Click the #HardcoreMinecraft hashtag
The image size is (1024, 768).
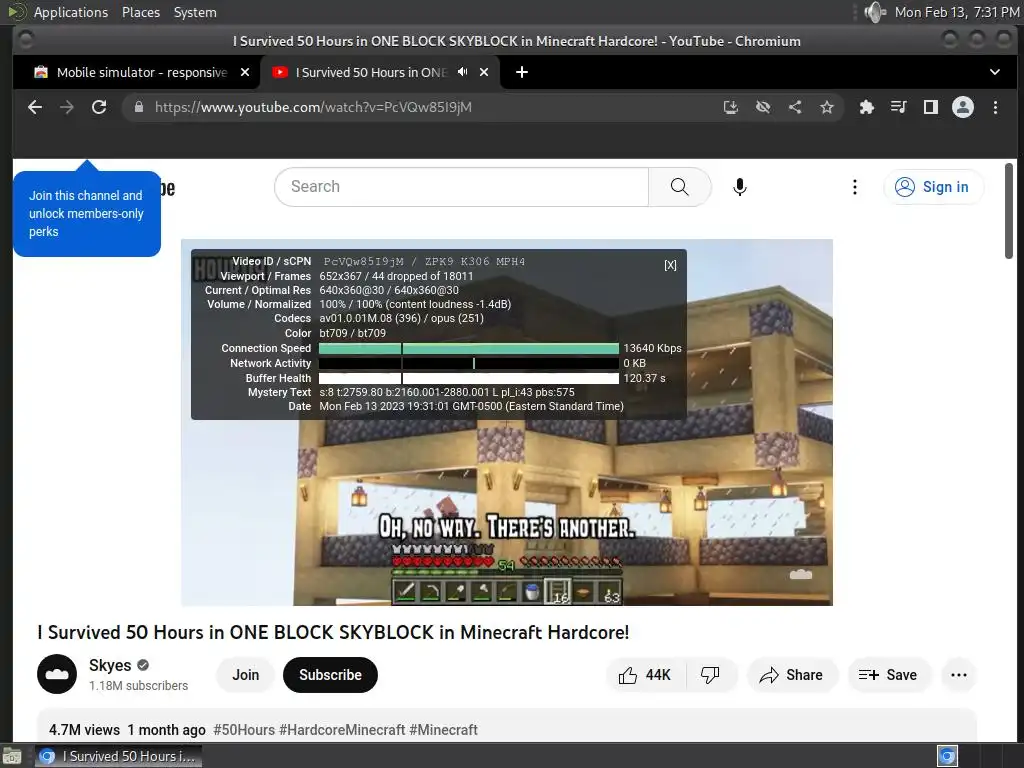342,729
